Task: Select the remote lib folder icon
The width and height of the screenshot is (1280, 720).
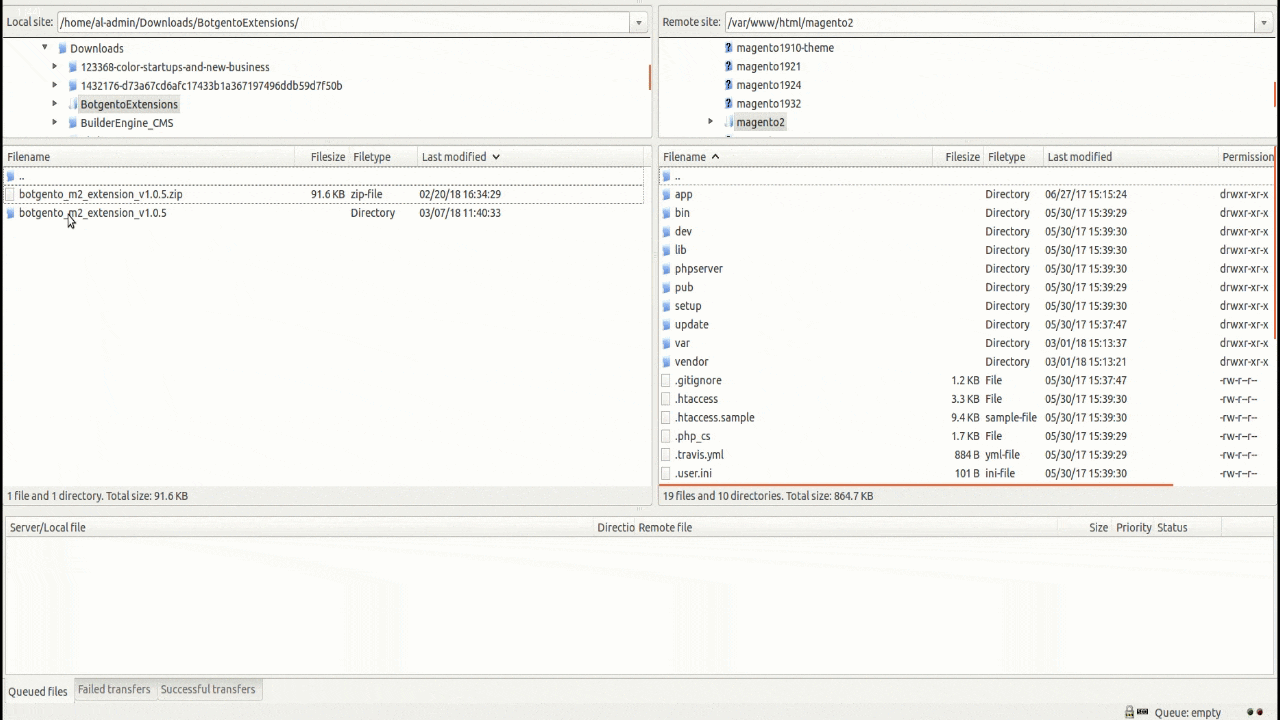Action: pos(666,250)
